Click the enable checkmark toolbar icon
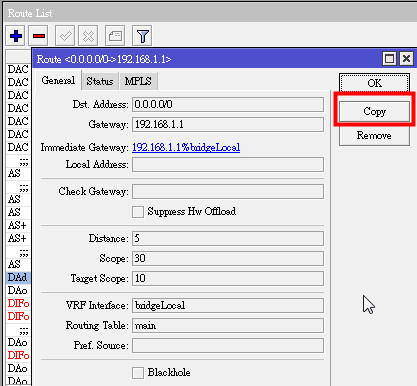The width and height of the screenshot is (417, 386). tap(65, 36)
